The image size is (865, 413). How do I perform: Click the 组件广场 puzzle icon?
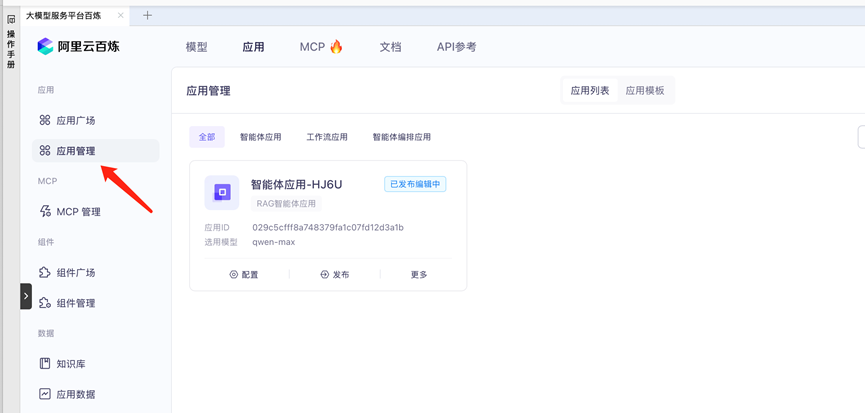45,272
